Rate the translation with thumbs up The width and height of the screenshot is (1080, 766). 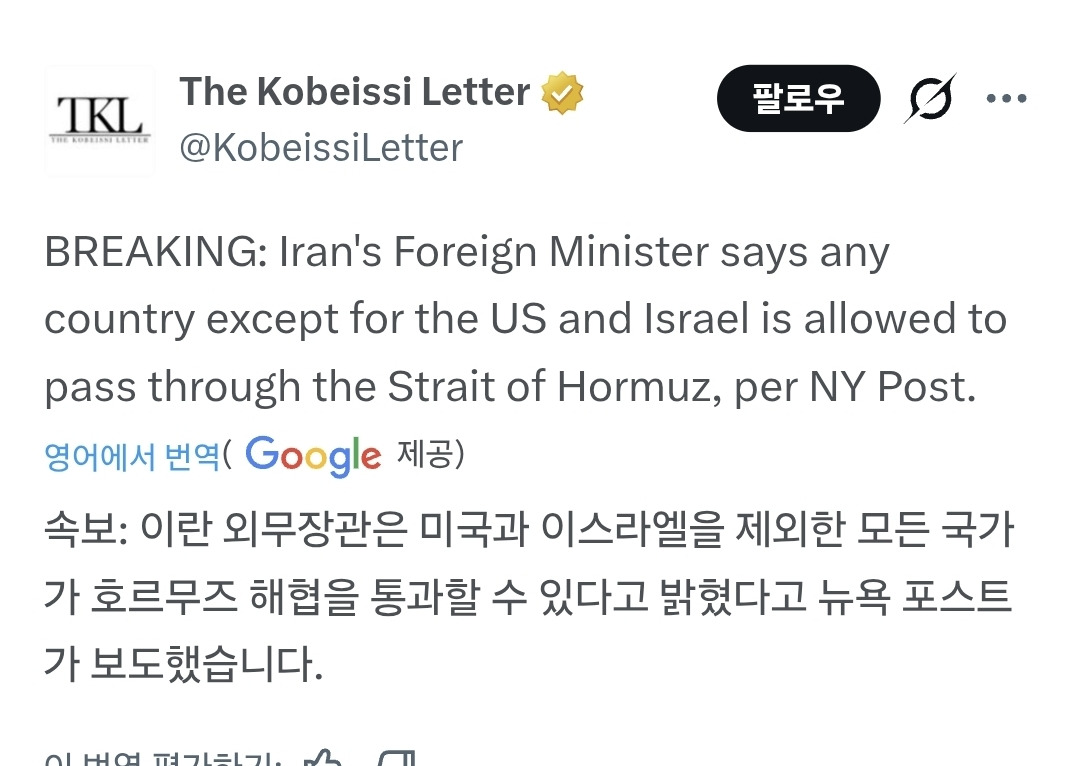[x=322, y=758]
